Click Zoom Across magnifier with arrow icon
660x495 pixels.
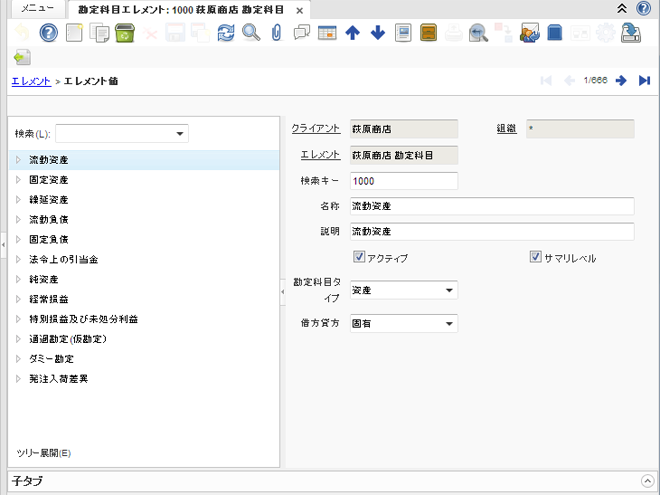[x=479, y=32]
